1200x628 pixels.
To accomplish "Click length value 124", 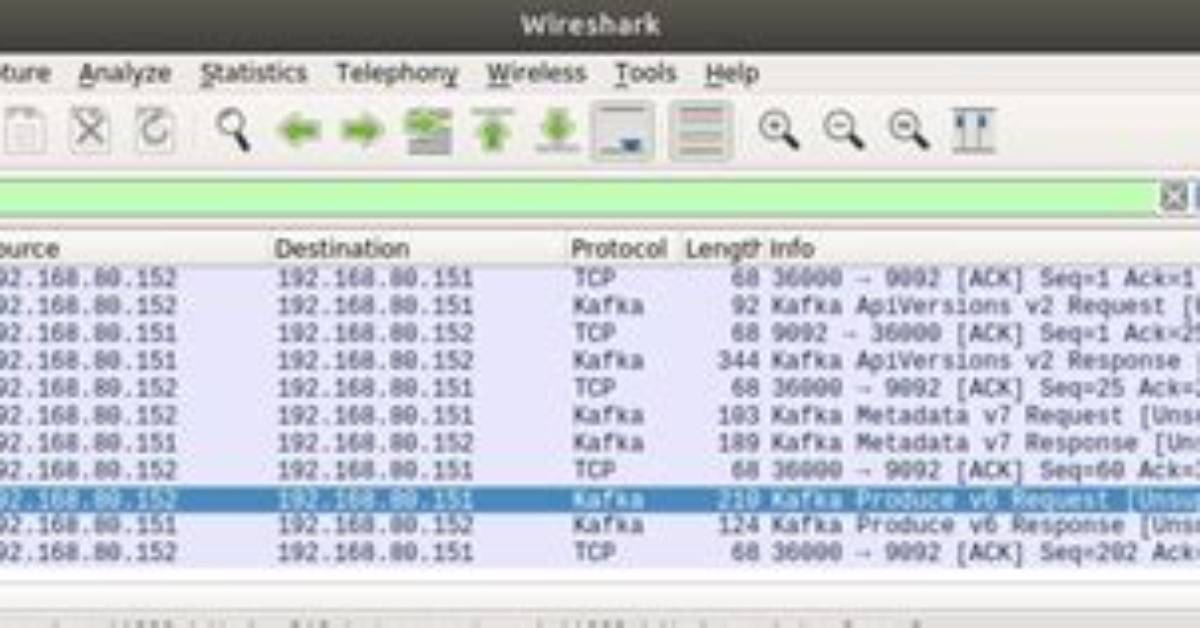I will tap(738, 525).
